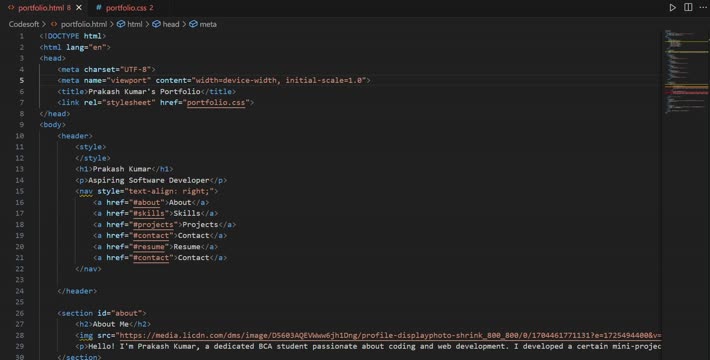Image resolution: width=710 pixels, height=360 pixels.
Task: Open the portfolio.css href link
Action: [216, 102]
